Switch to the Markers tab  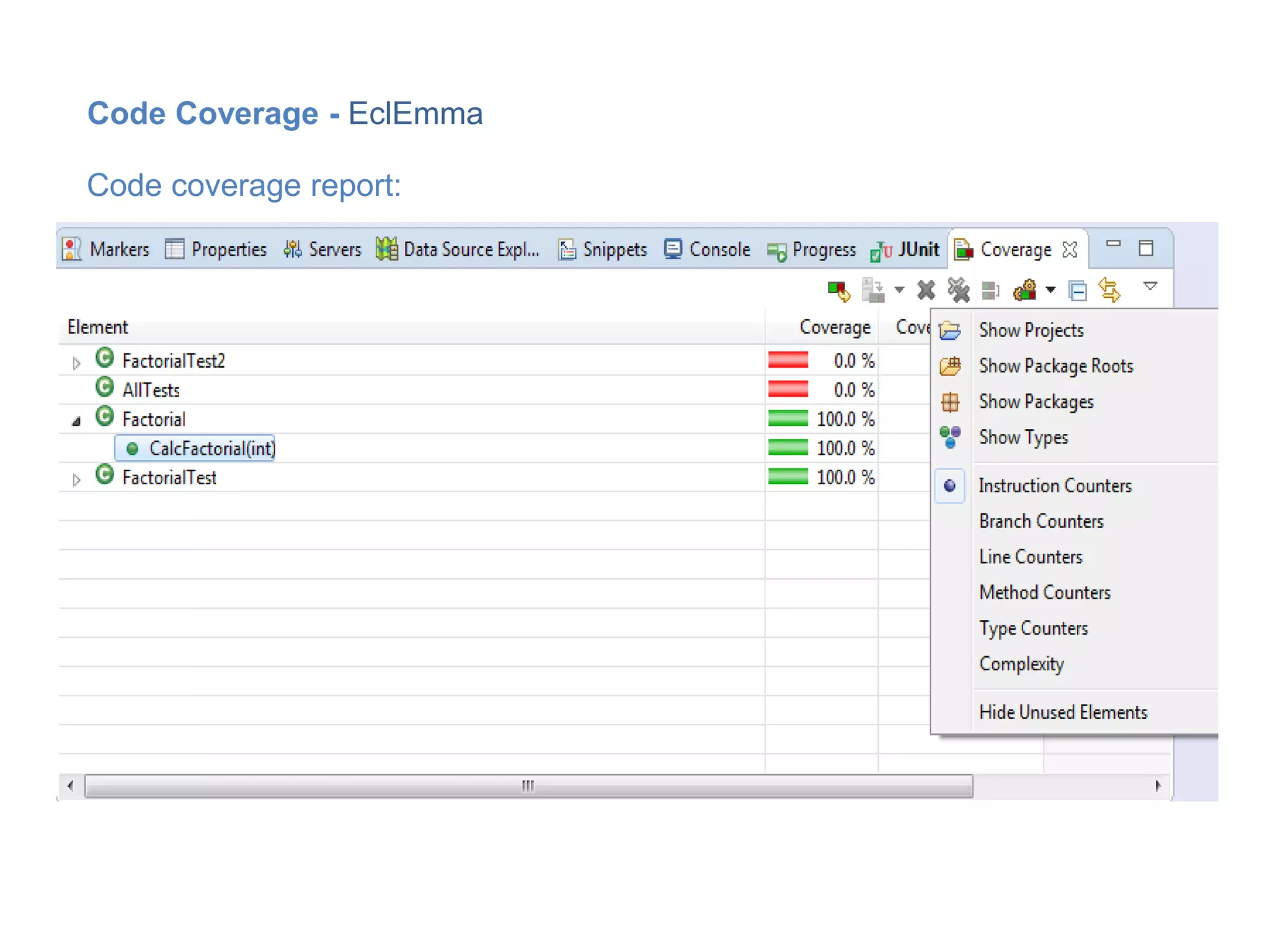tap(106, 249)
